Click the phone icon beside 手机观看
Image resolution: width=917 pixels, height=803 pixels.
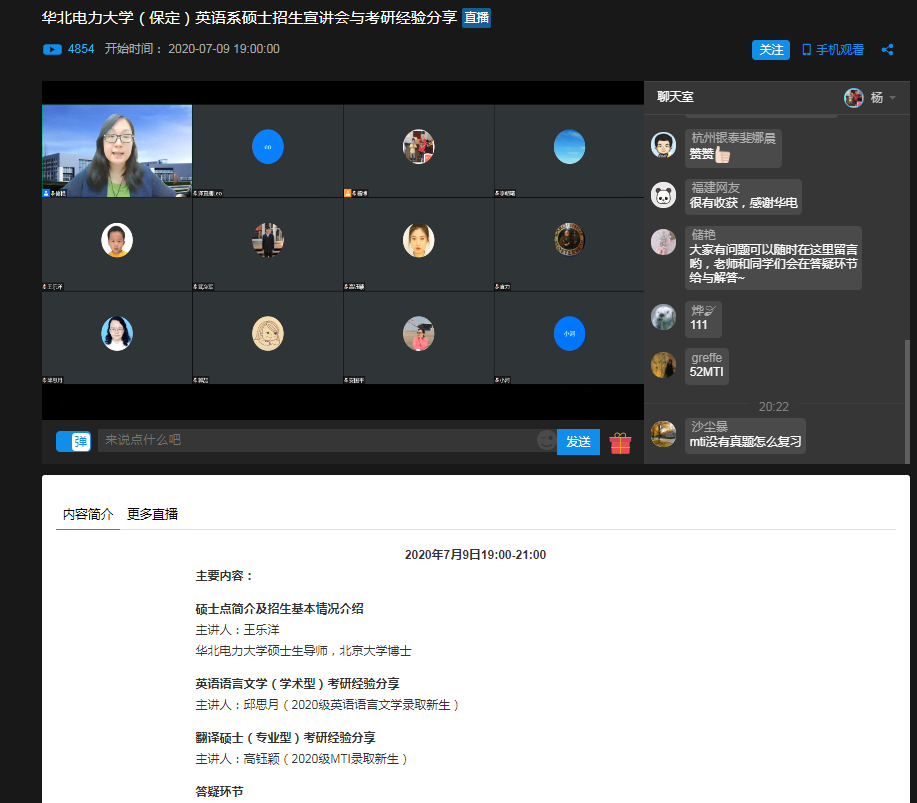(806, 50)
